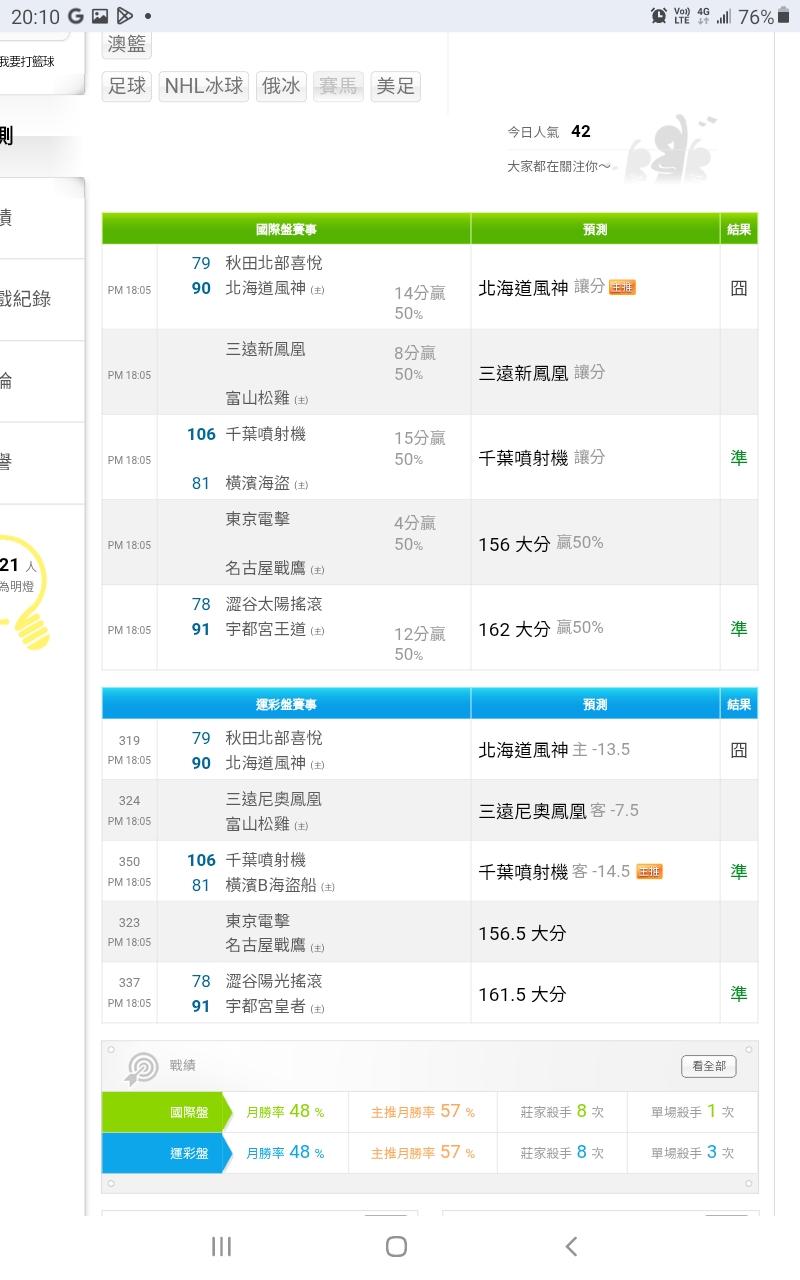Select the green 國際盤 record label
Image resolution: width=800 pixels, height=1280 pixels.
click(x=165, y=1112)
